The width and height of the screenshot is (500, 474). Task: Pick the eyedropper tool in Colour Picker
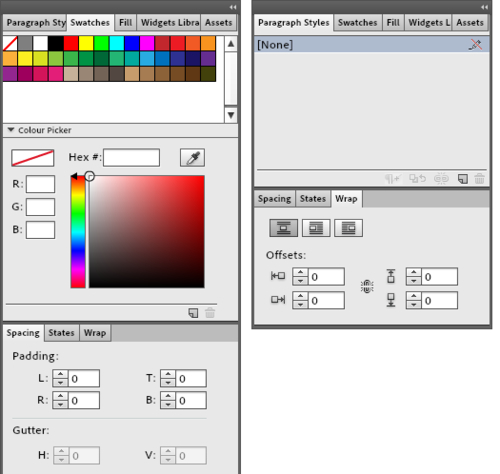click(192, 158)
